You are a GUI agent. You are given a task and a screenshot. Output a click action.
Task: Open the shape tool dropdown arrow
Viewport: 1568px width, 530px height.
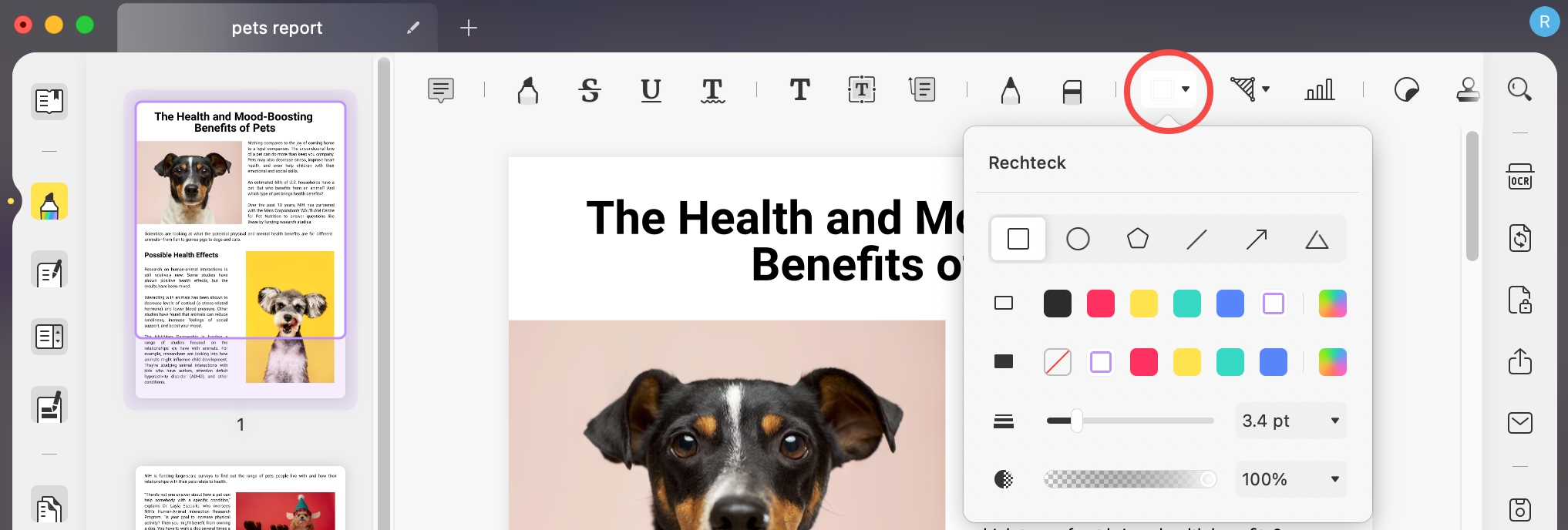pos(1186,89)
